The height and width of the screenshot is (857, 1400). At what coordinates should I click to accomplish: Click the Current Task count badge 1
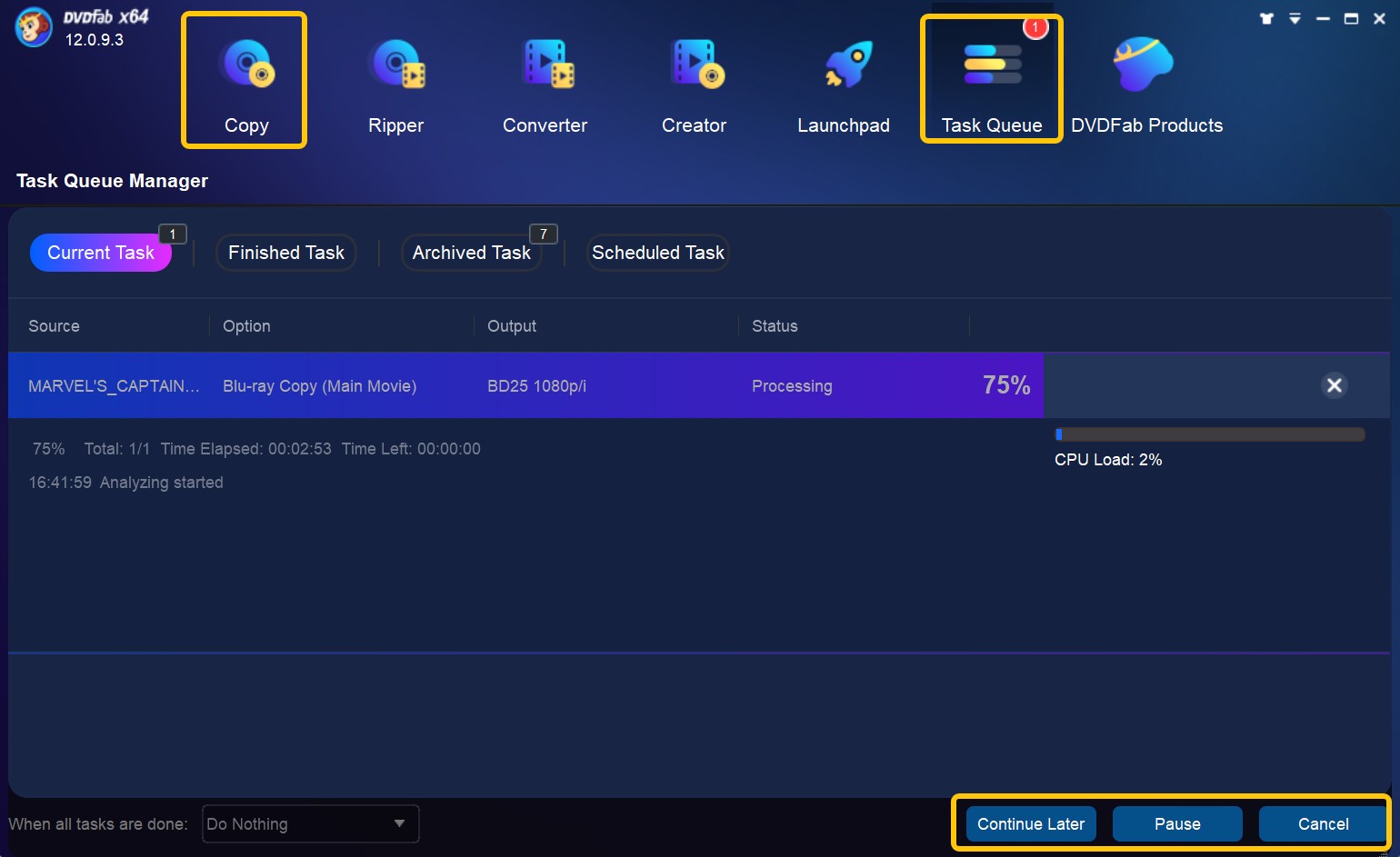[x=173, y=234]
